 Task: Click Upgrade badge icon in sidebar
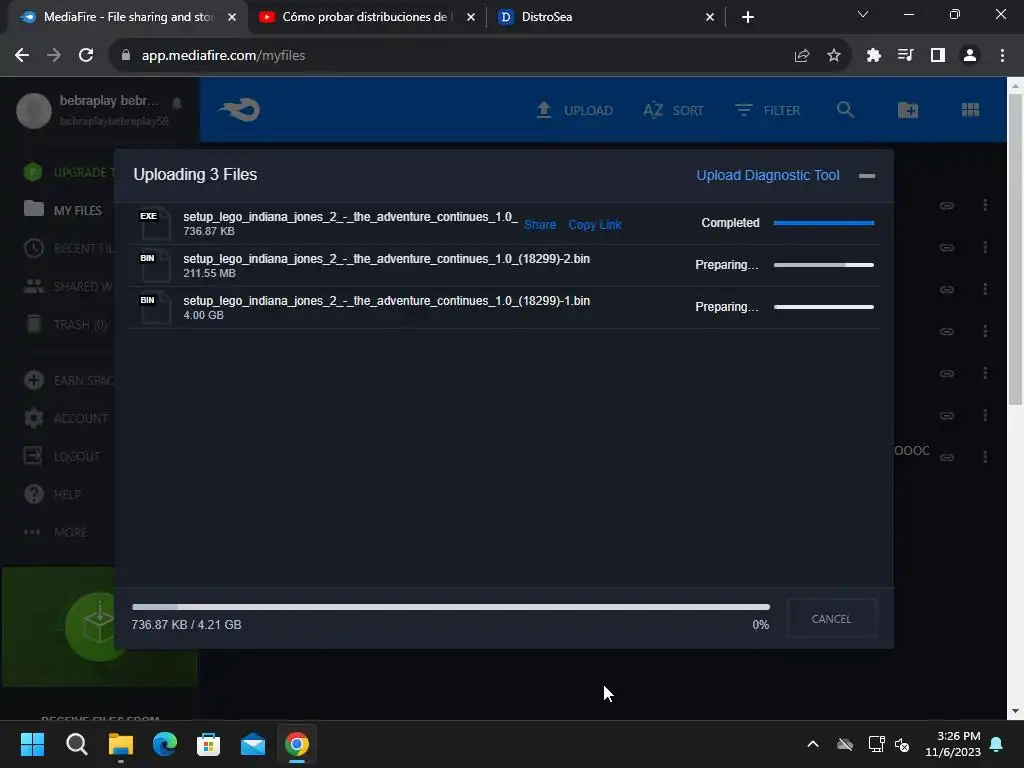[x=33, y=172]
